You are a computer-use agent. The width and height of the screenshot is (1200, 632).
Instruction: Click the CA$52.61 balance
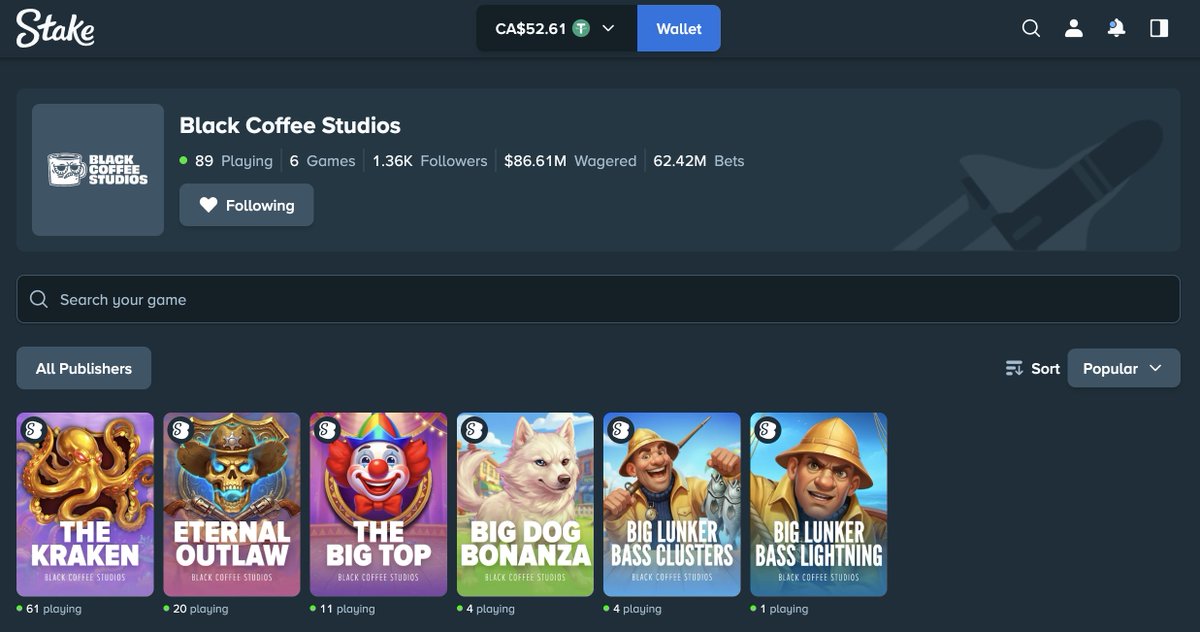pyautogui.click(x=531, y=29)
